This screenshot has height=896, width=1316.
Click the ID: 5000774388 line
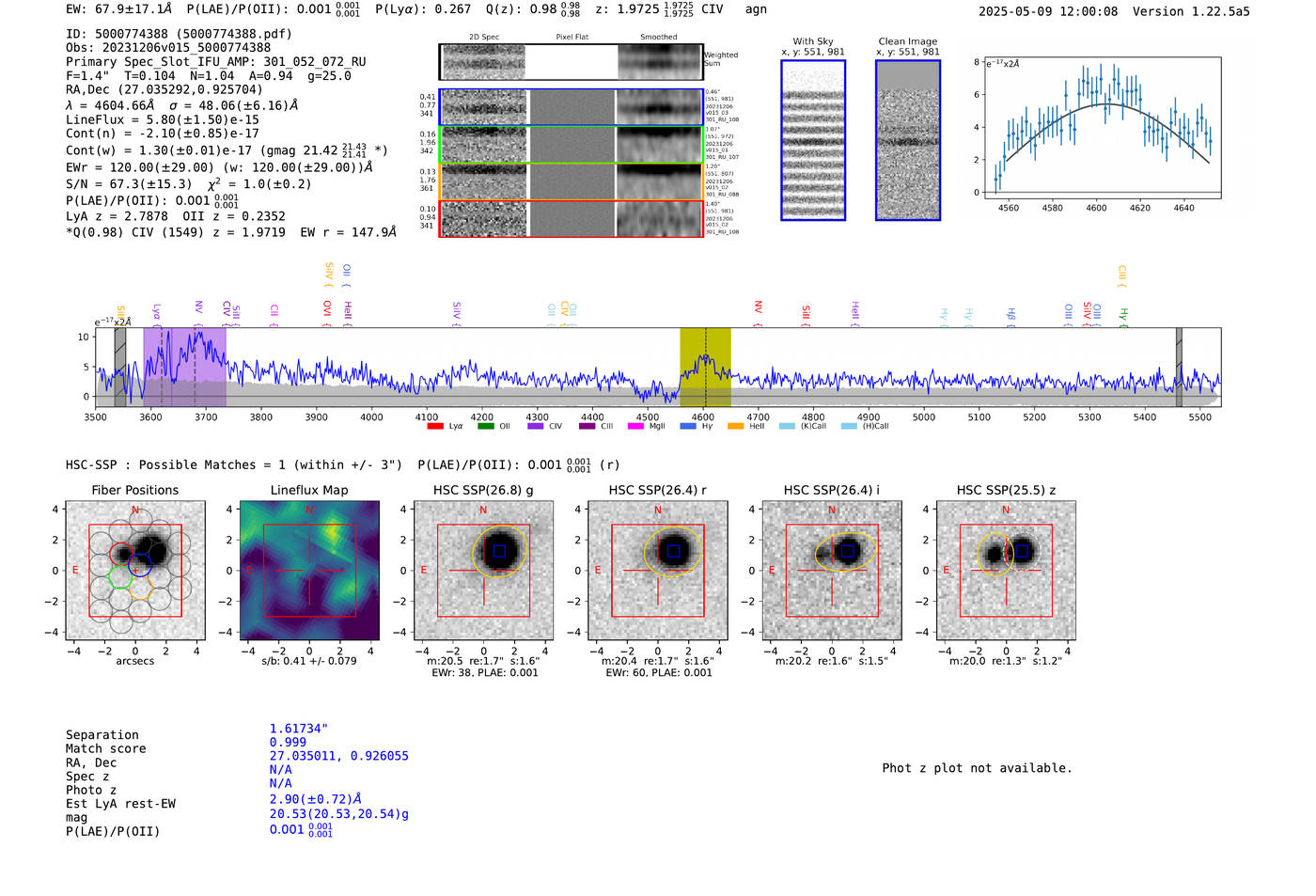pos(179,34)
